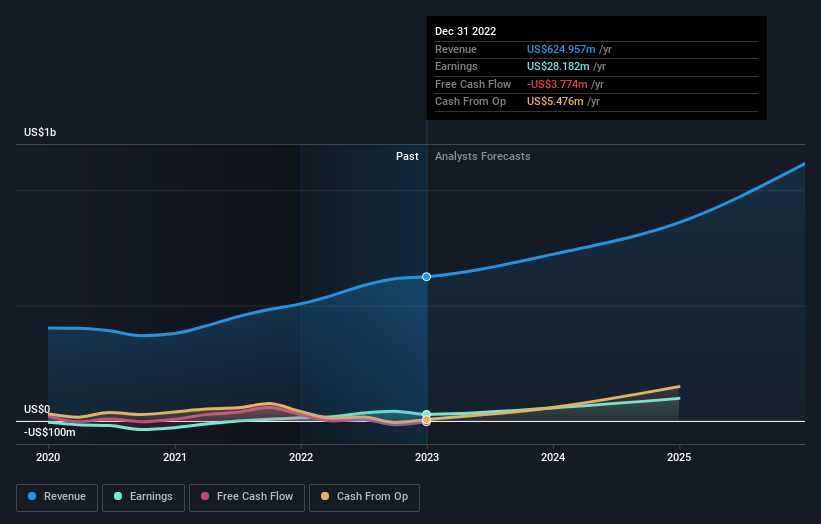This screenshot has width=821, height=524.
Task: Click the Past section label
Action: click(407, 157)
